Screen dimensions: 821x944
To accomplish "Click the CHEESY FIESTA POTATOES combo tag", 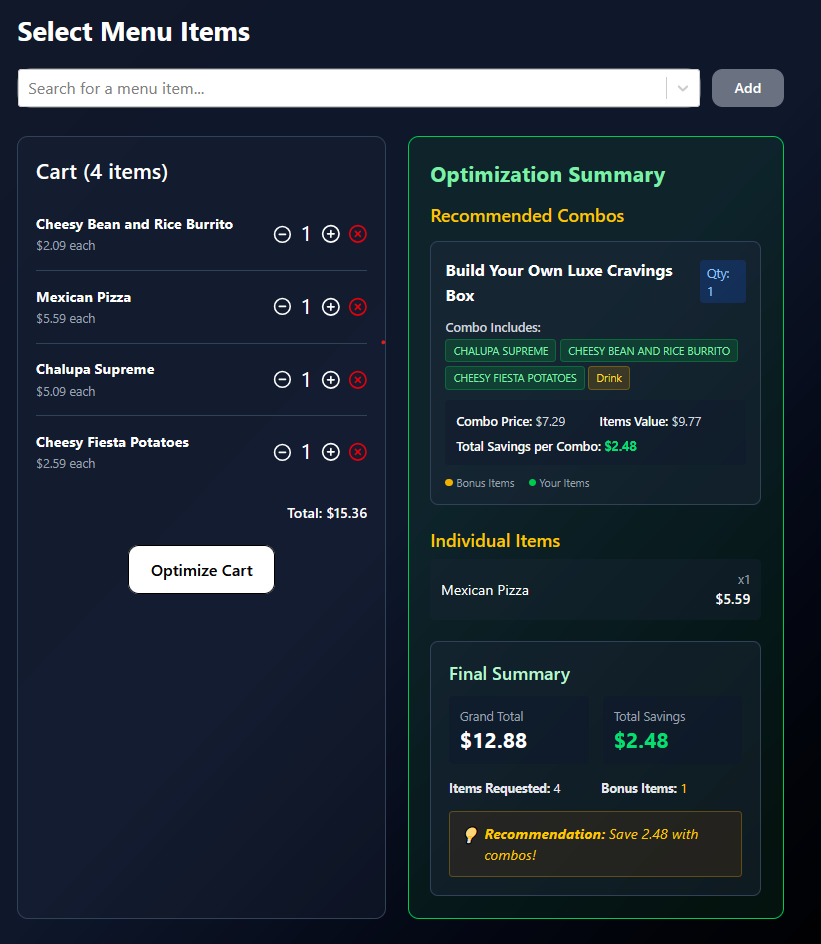I will [x=515, y=378].
